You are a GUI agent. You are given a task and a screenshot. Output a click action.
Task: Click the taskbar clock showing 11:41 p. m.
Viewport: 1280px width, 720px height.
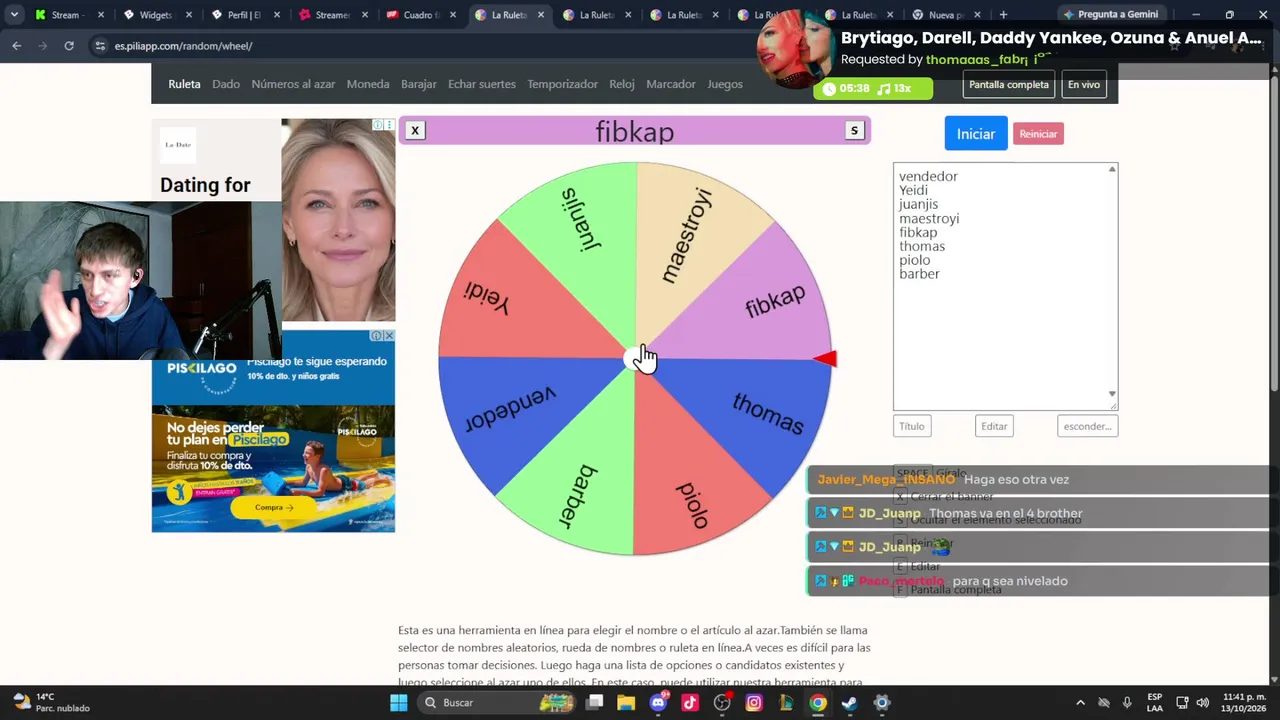(1244, 702)
